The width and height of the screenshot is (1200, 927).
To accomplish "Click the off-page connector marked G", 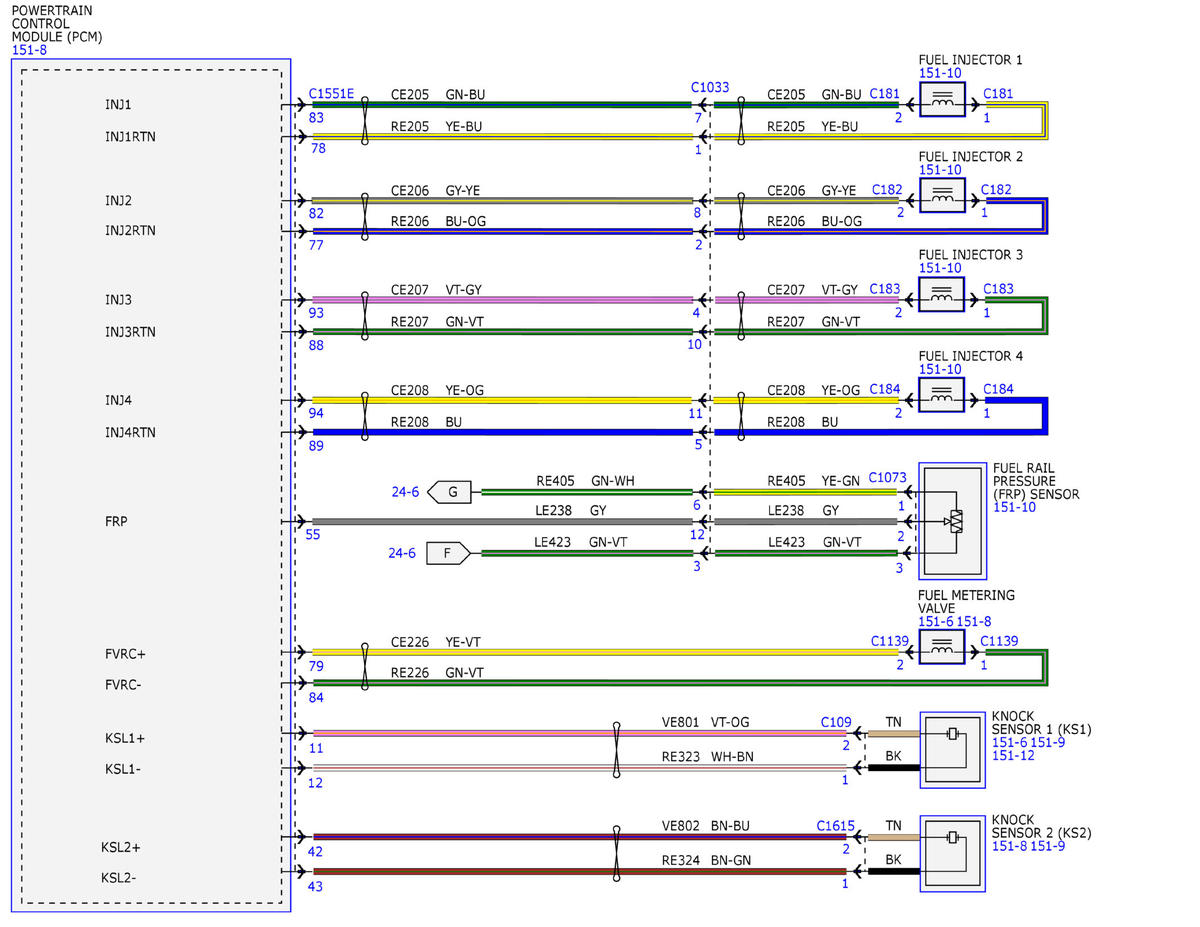I will 449,492.
